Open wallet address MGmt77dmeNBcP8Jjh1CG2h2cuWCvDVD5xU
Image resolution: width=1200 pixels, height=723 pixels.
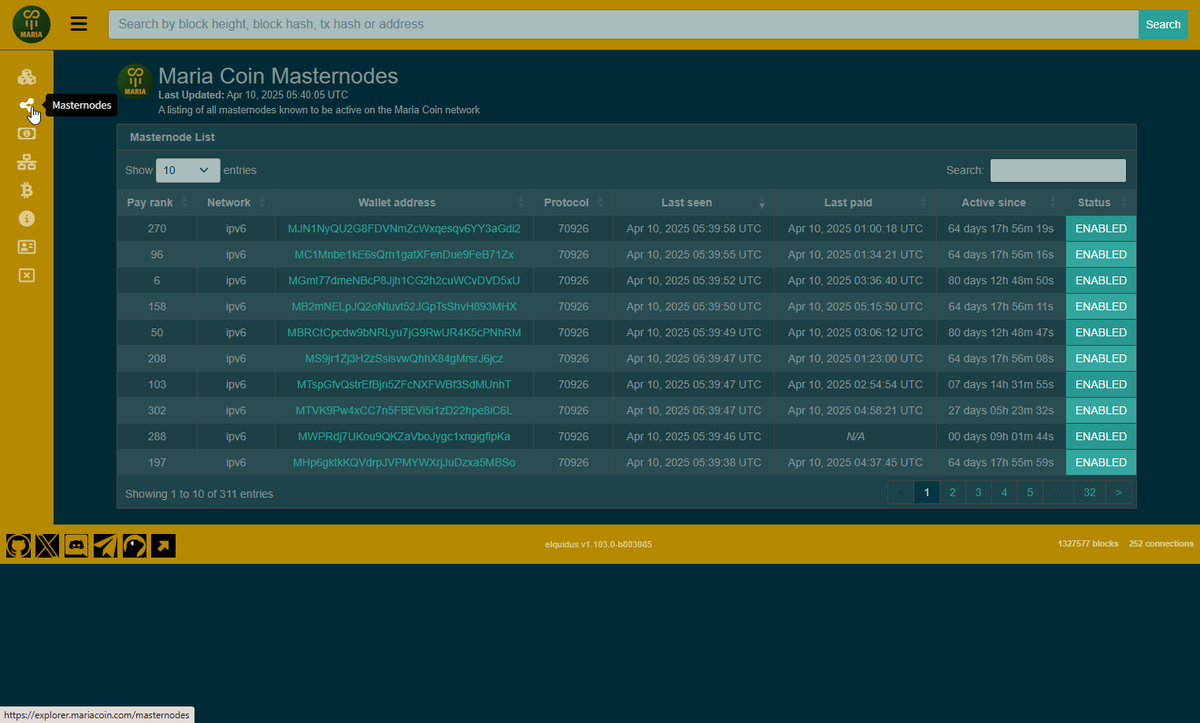(404, 280)
